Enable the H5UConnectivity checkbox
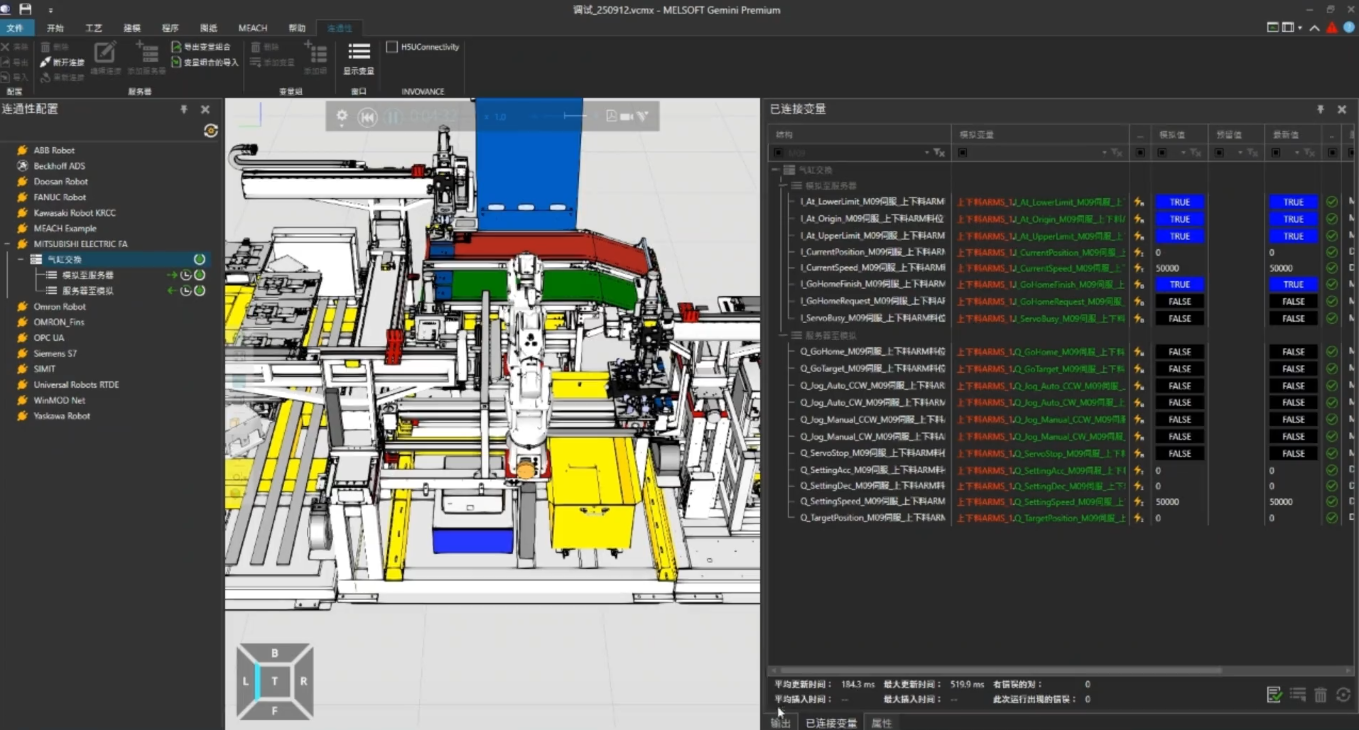Screen dimensions: 1359x730 392,47
